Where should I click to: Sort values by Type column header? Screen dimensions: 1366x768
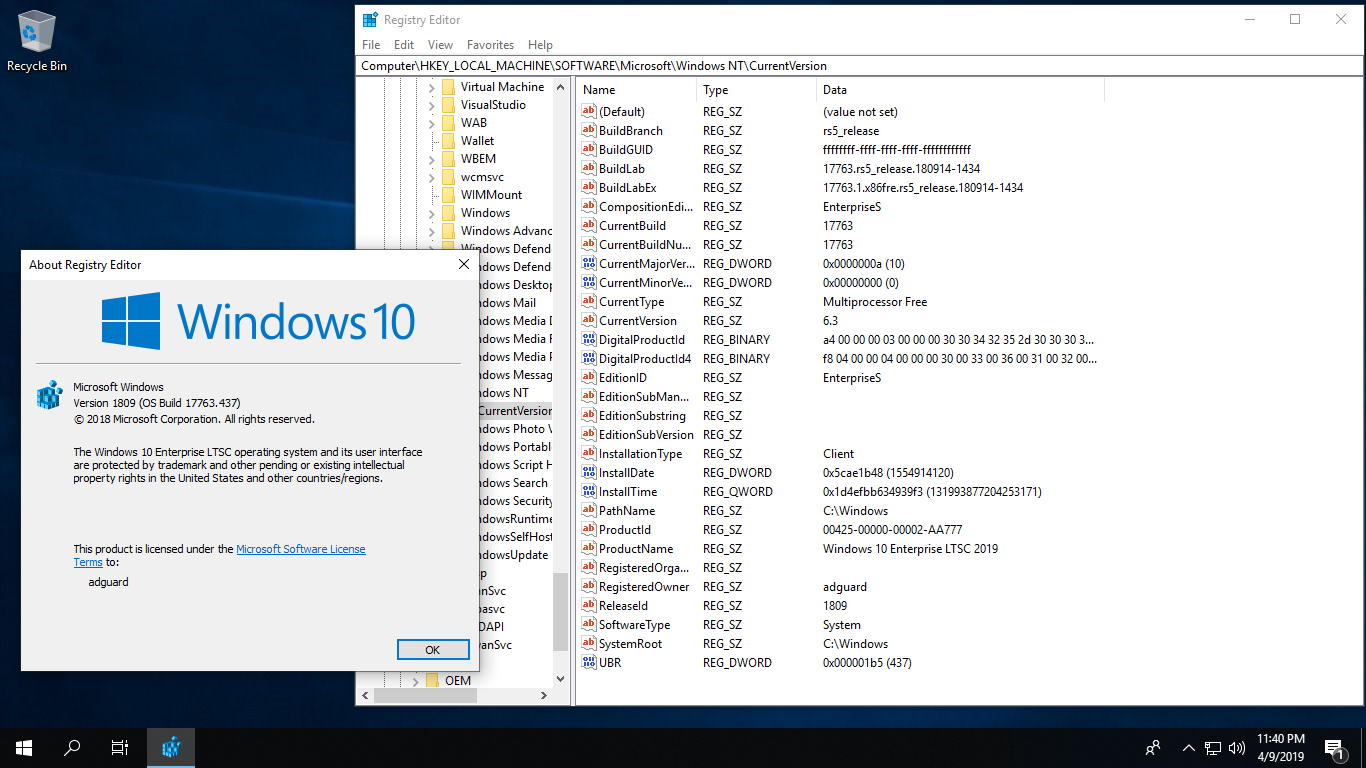click(x=756, y=90)
